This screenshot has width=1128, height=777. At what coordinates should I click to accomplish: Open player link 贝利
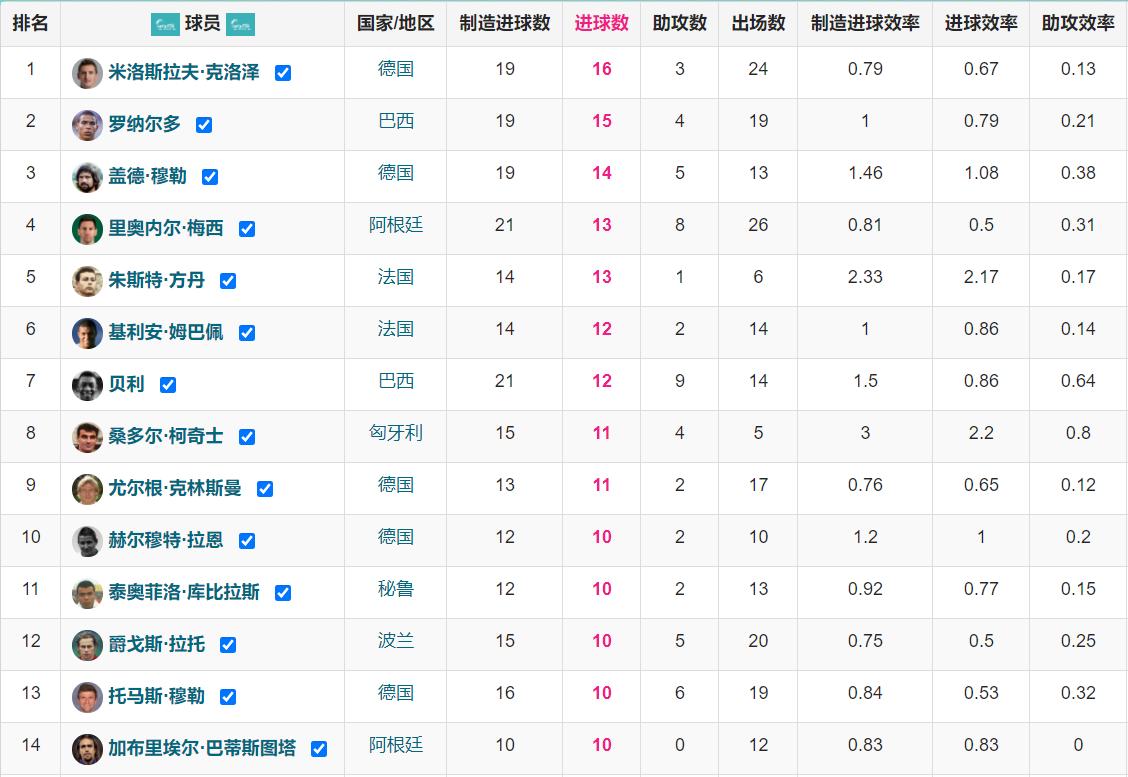tap(126, 384)
